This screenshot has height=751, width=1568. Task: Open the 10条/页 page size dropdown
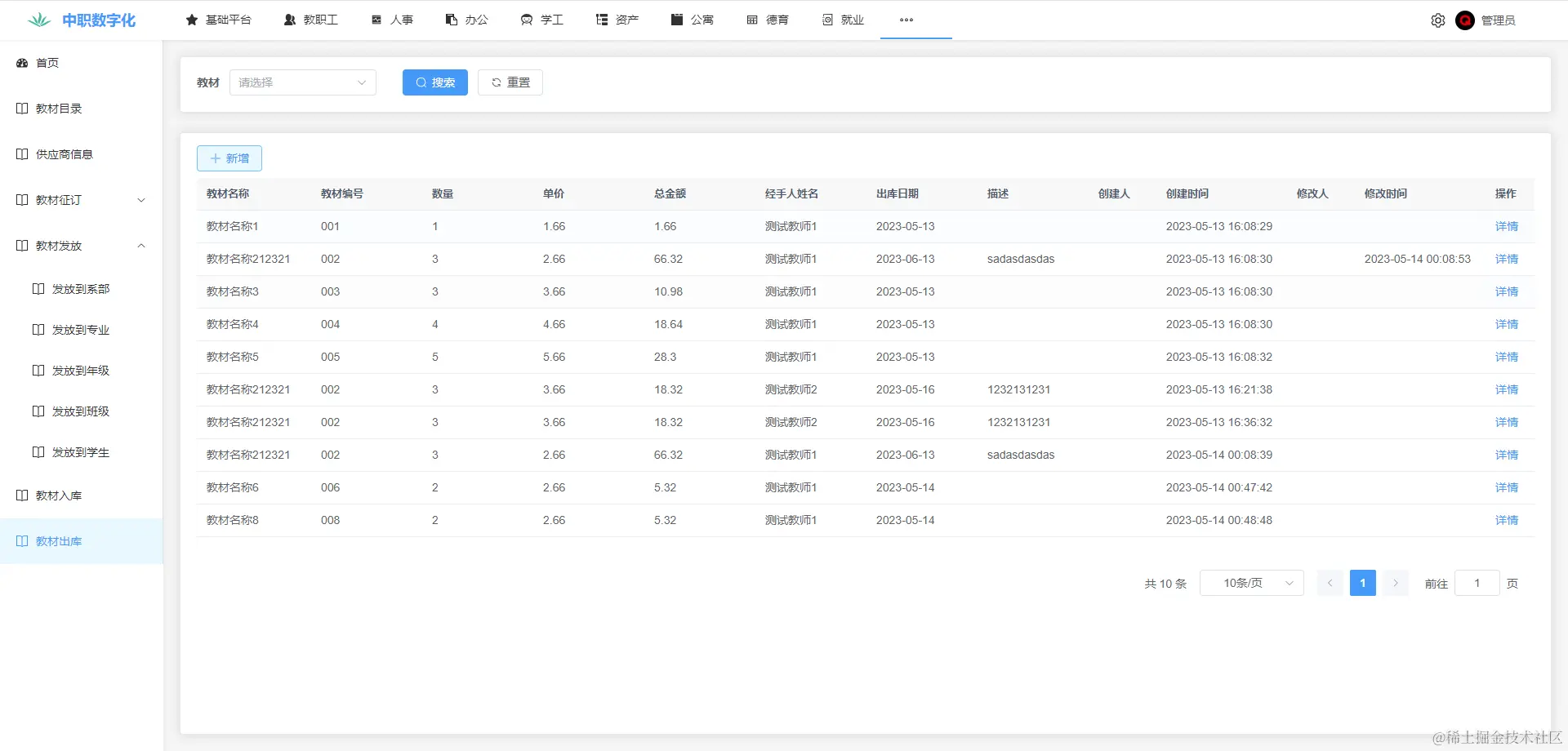1252,583
